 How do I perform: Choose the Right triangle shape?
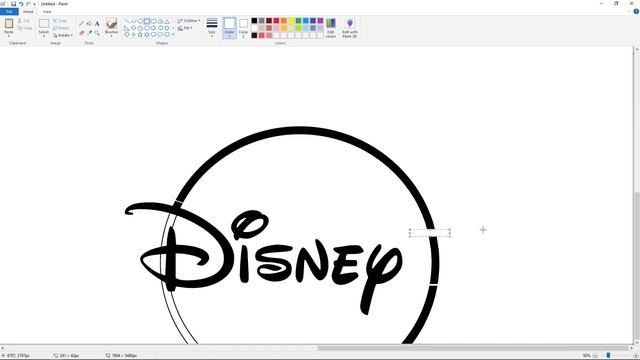(127, 28)
